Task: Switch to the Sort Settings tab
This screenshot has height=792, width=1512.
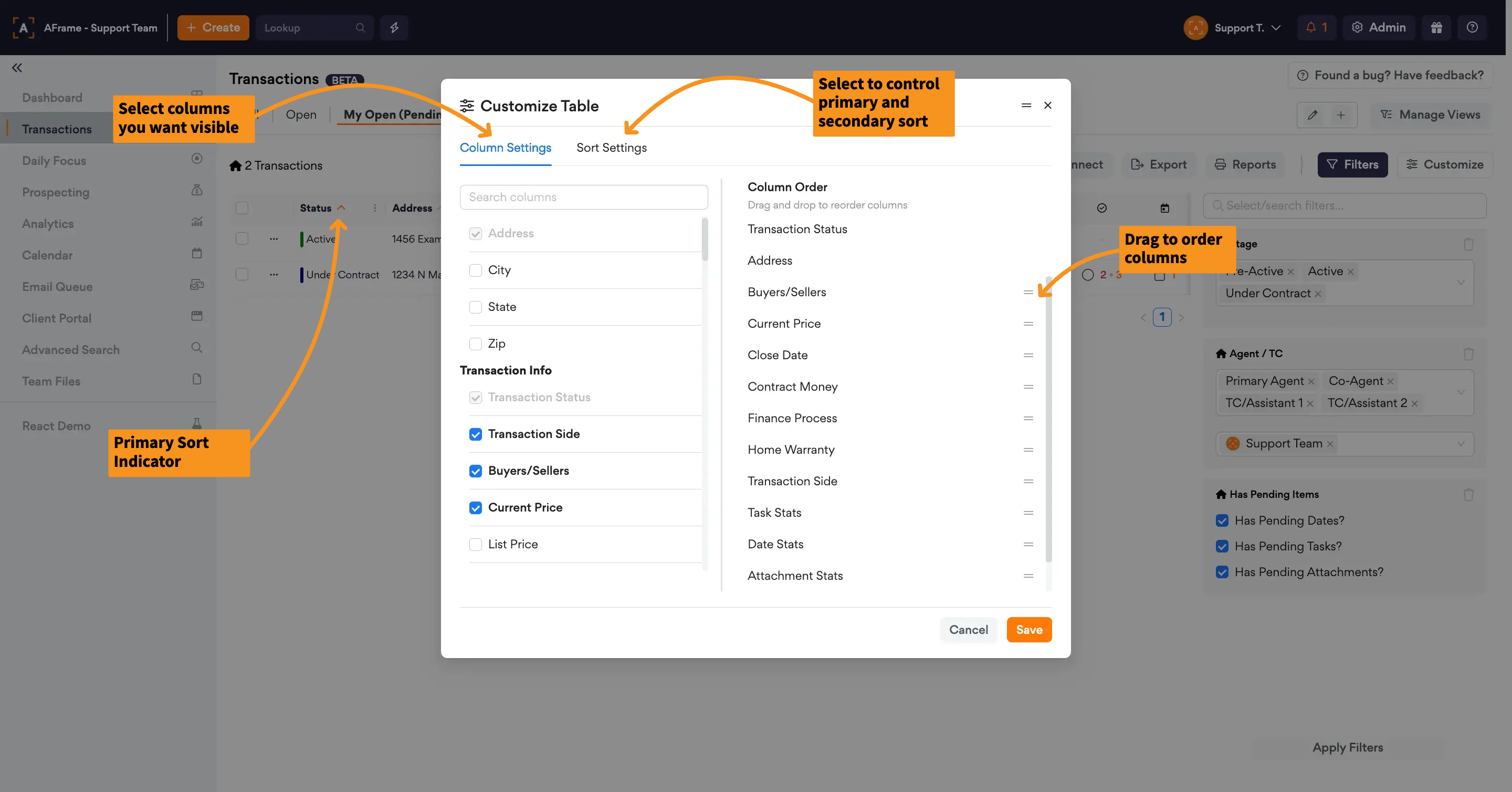Action: 611,148
